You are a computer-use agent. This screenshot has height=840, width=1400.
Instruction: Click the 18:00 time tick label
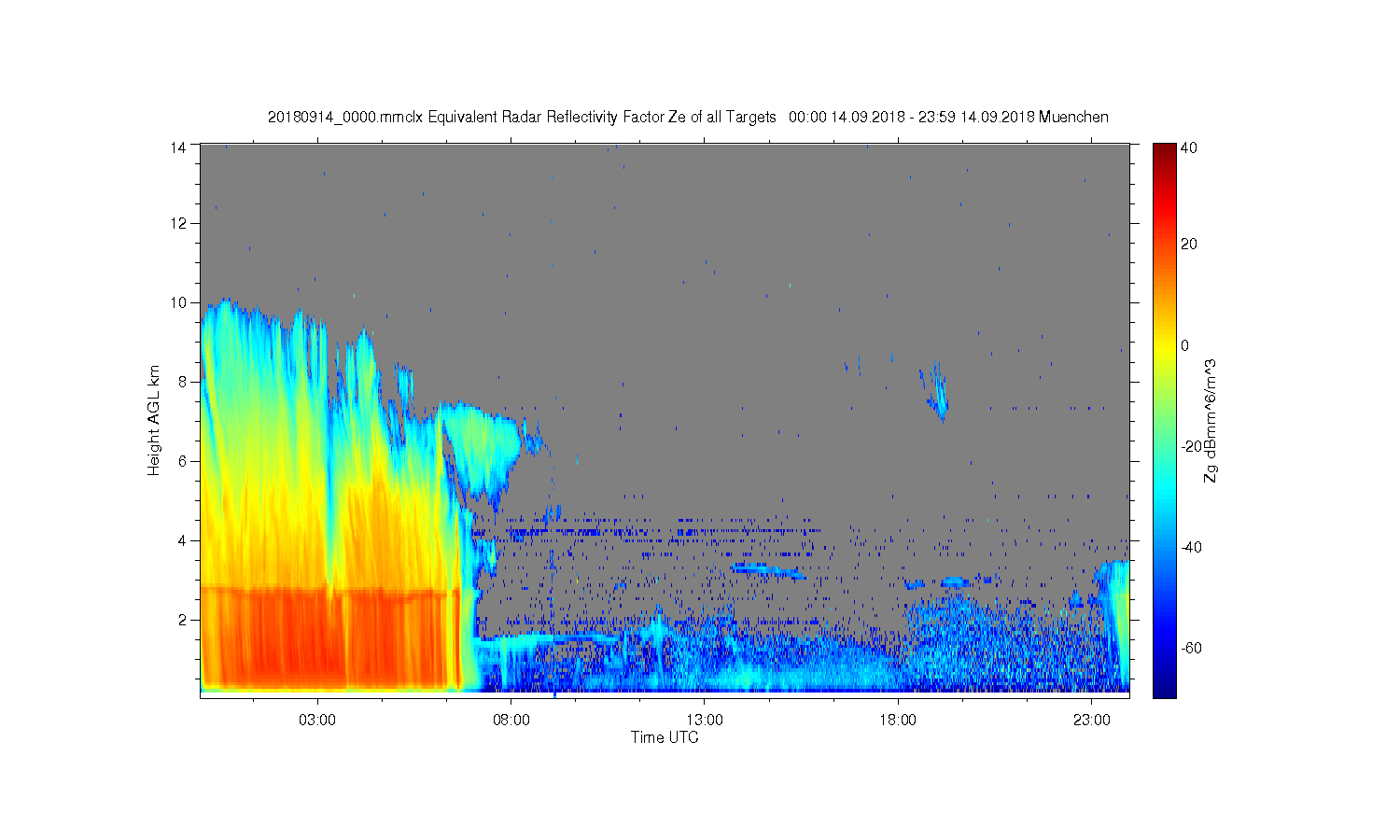point(899,721)
